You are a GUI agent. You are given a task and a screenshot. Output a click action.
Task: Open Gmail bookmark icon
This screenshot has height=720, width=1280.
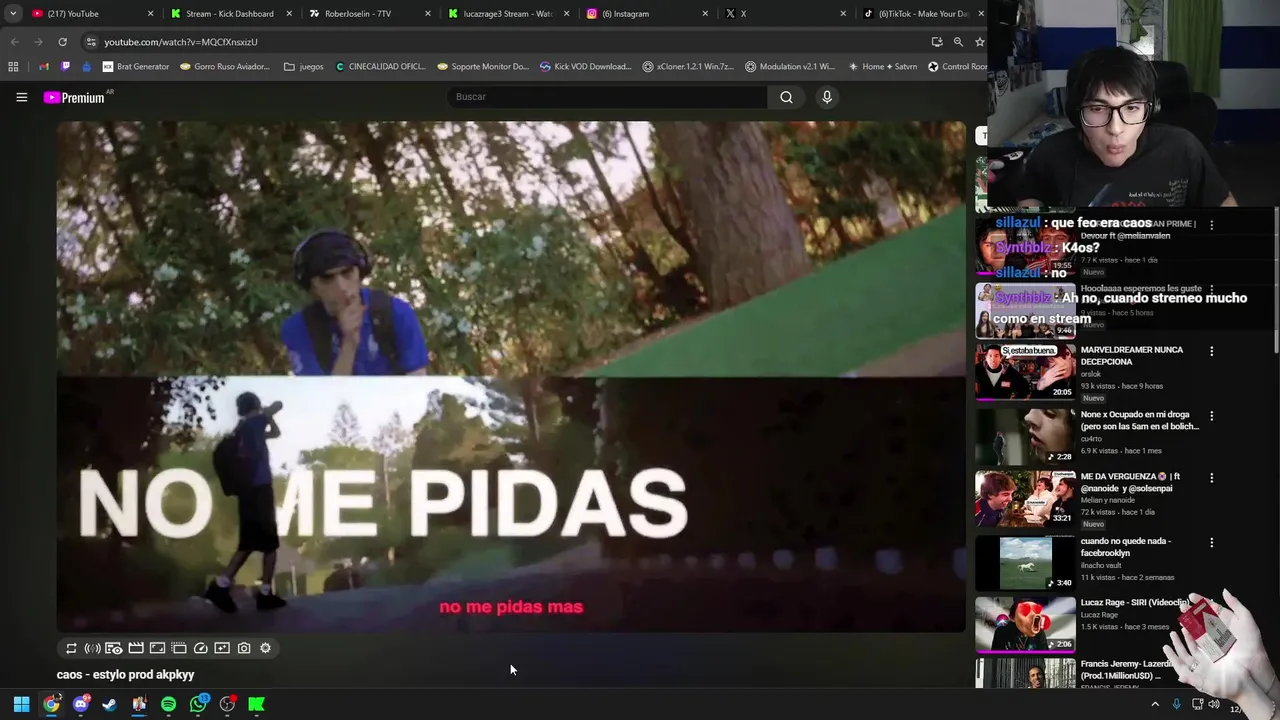pyautogui.click(x=43, y=67)
